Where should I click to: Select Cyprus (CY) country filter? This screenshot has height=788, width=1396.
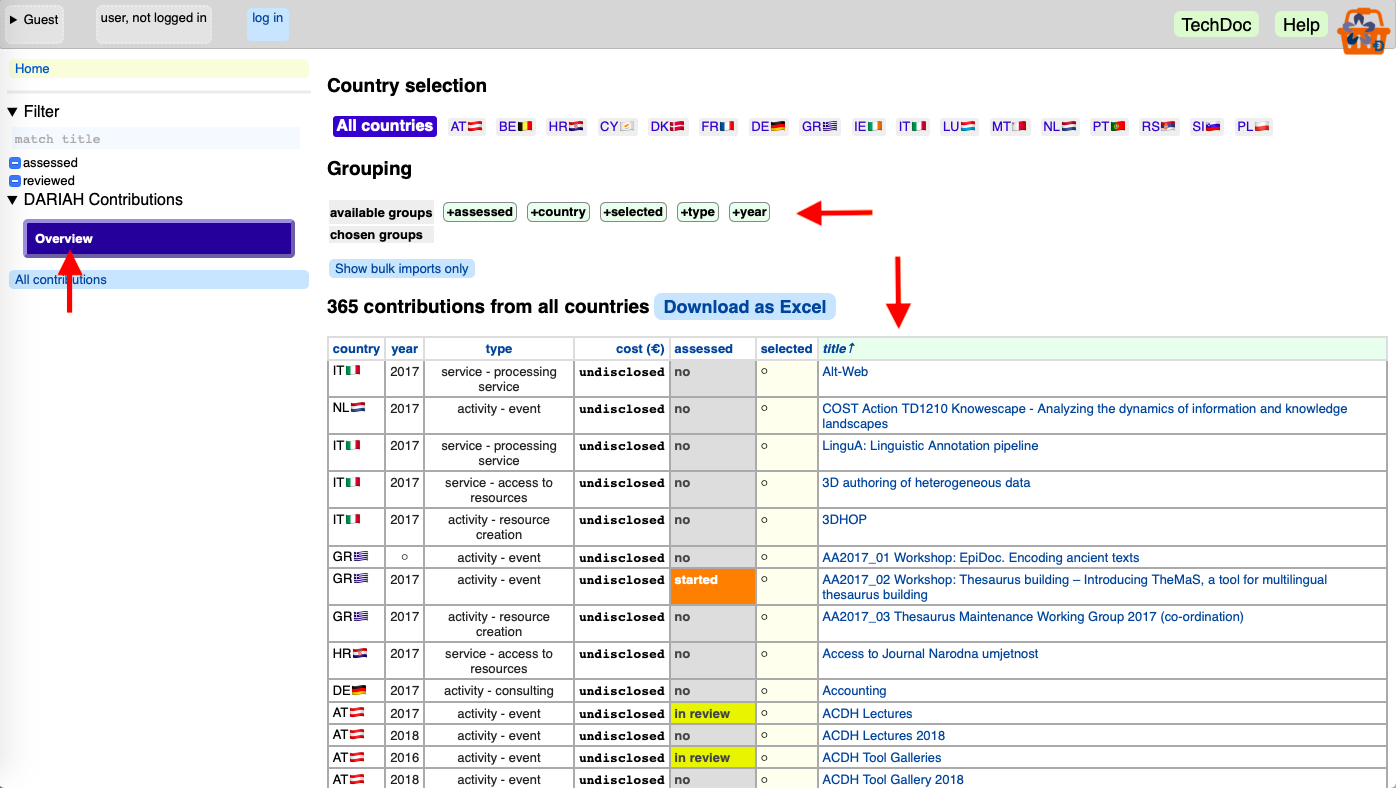point(617,126)
